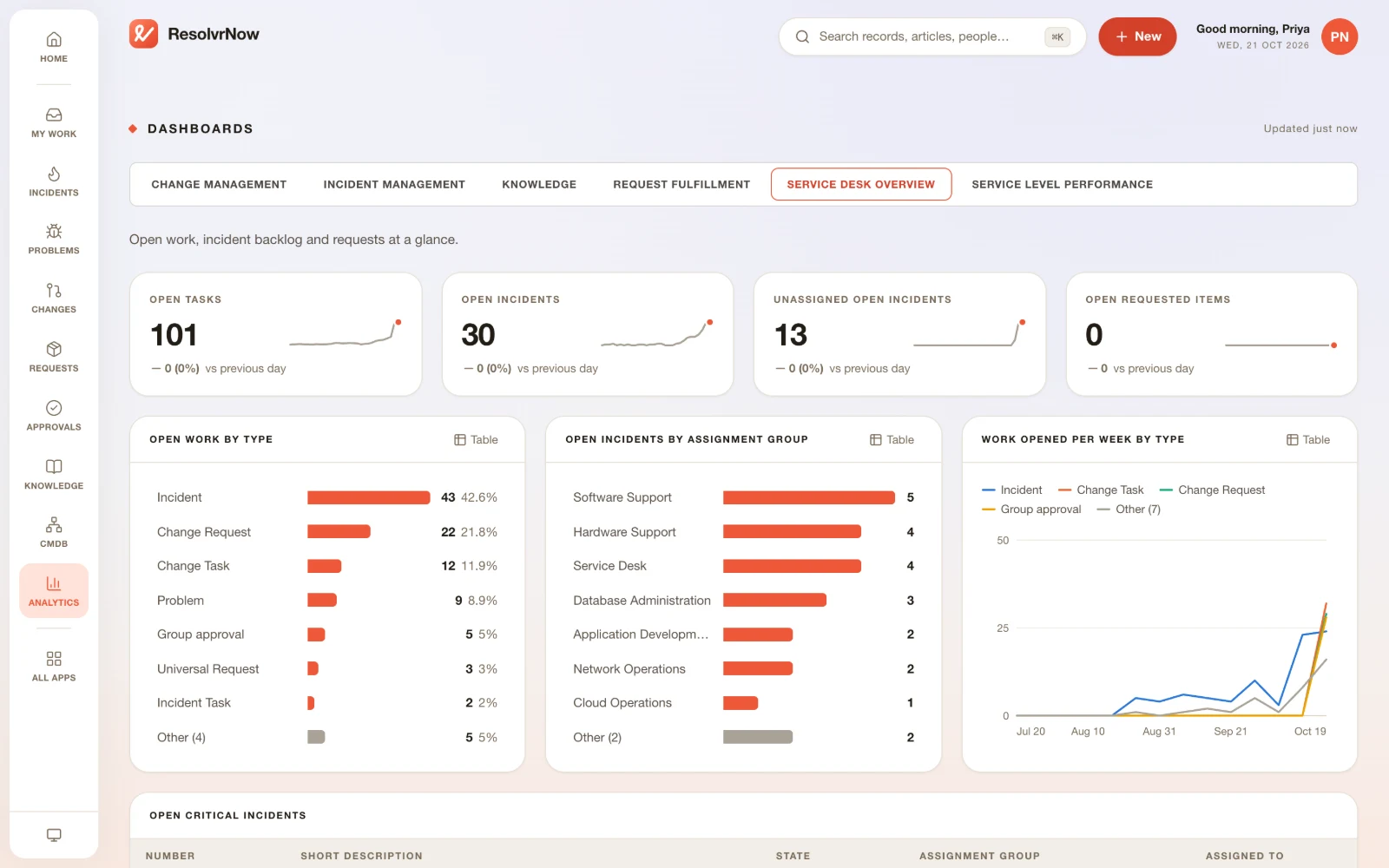Open Service Level Performance tab
The image size is (1389, 868).
click(1063, 184)
